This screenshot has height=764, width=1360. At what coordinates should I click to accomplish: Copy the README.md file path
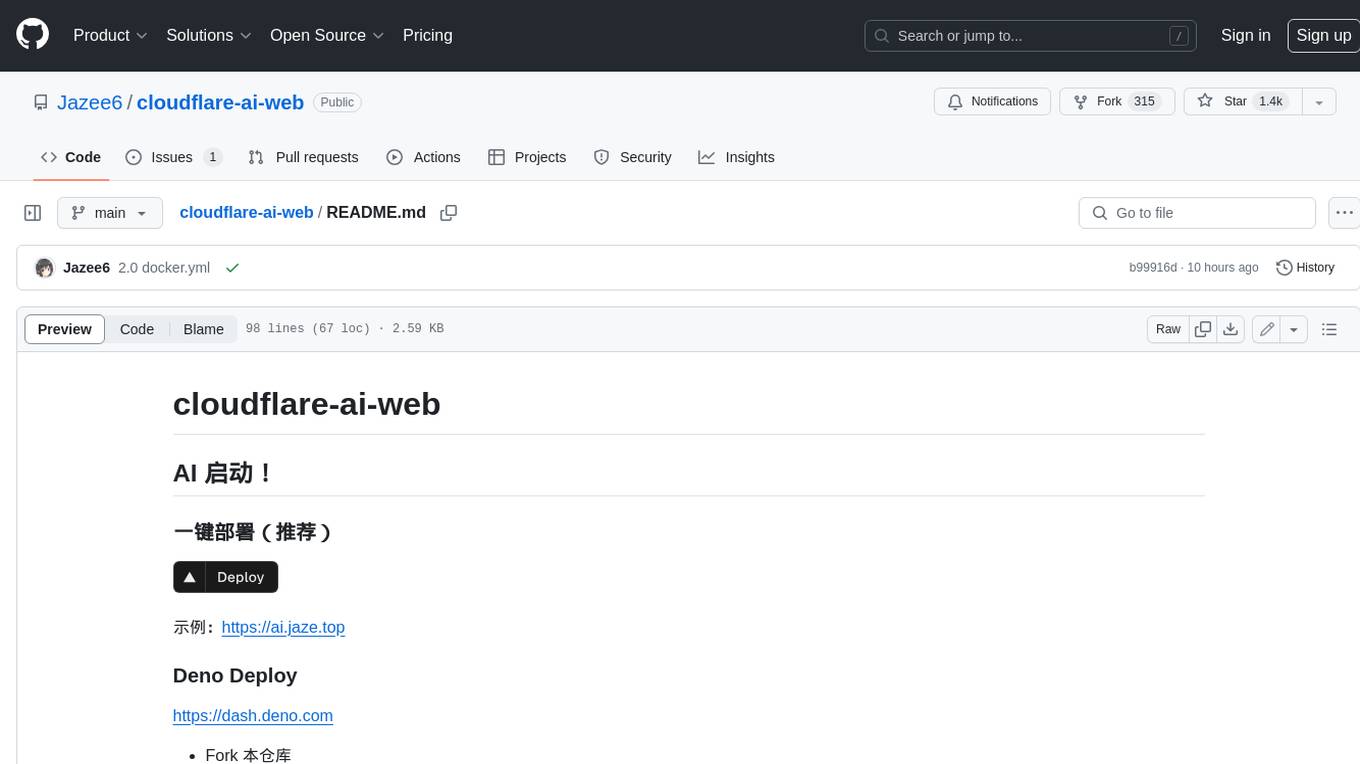(449, 213)
